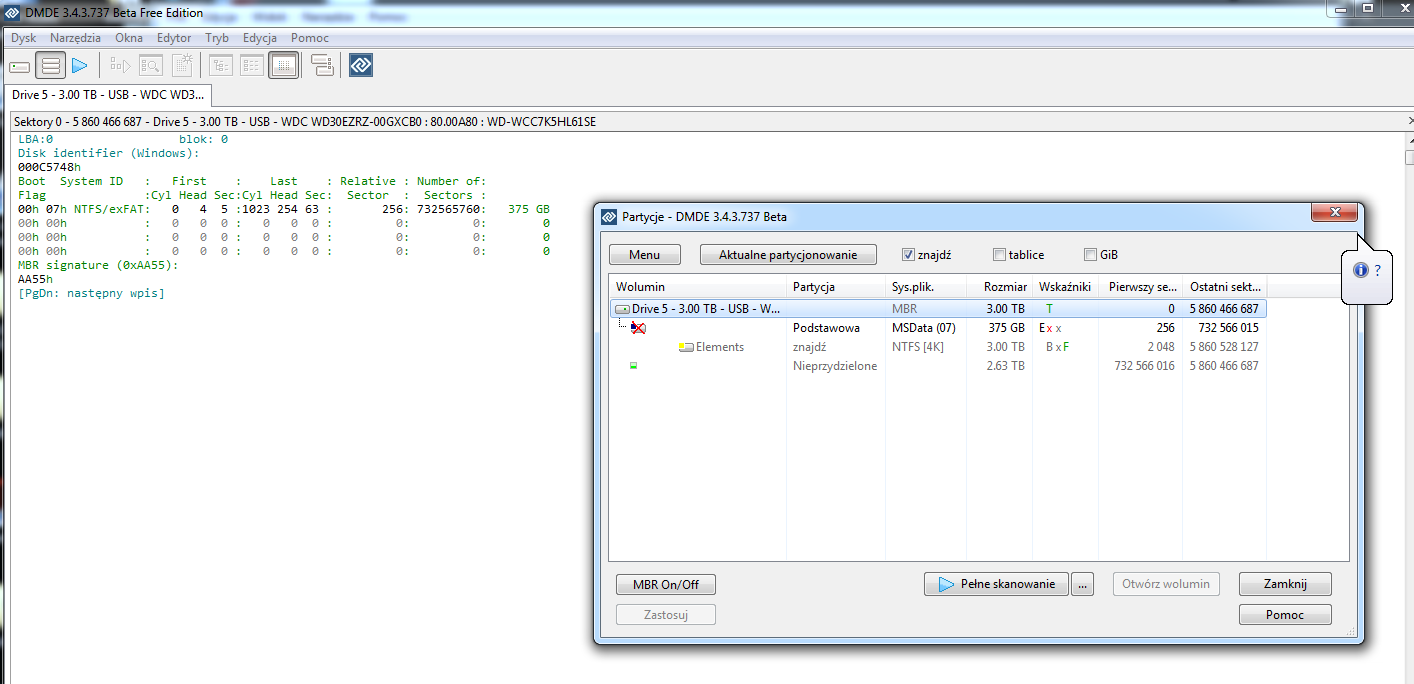Click the 'Sys.plik.' column header
The width and height of the screenshot is (1414, 684).
click(x=926, y=287)
